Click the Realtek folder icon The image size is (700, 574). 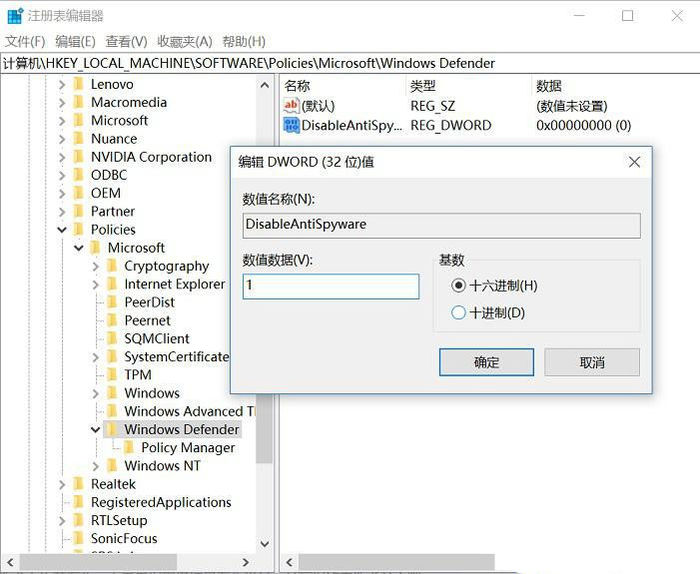(x=78, y=484)
